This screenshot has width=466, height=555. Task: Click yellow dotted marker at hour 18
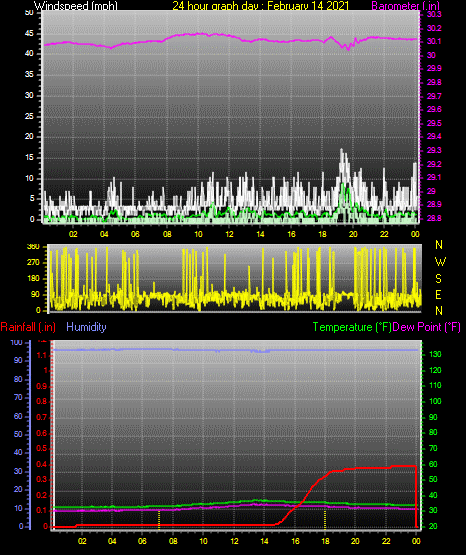tap(325, 520)
